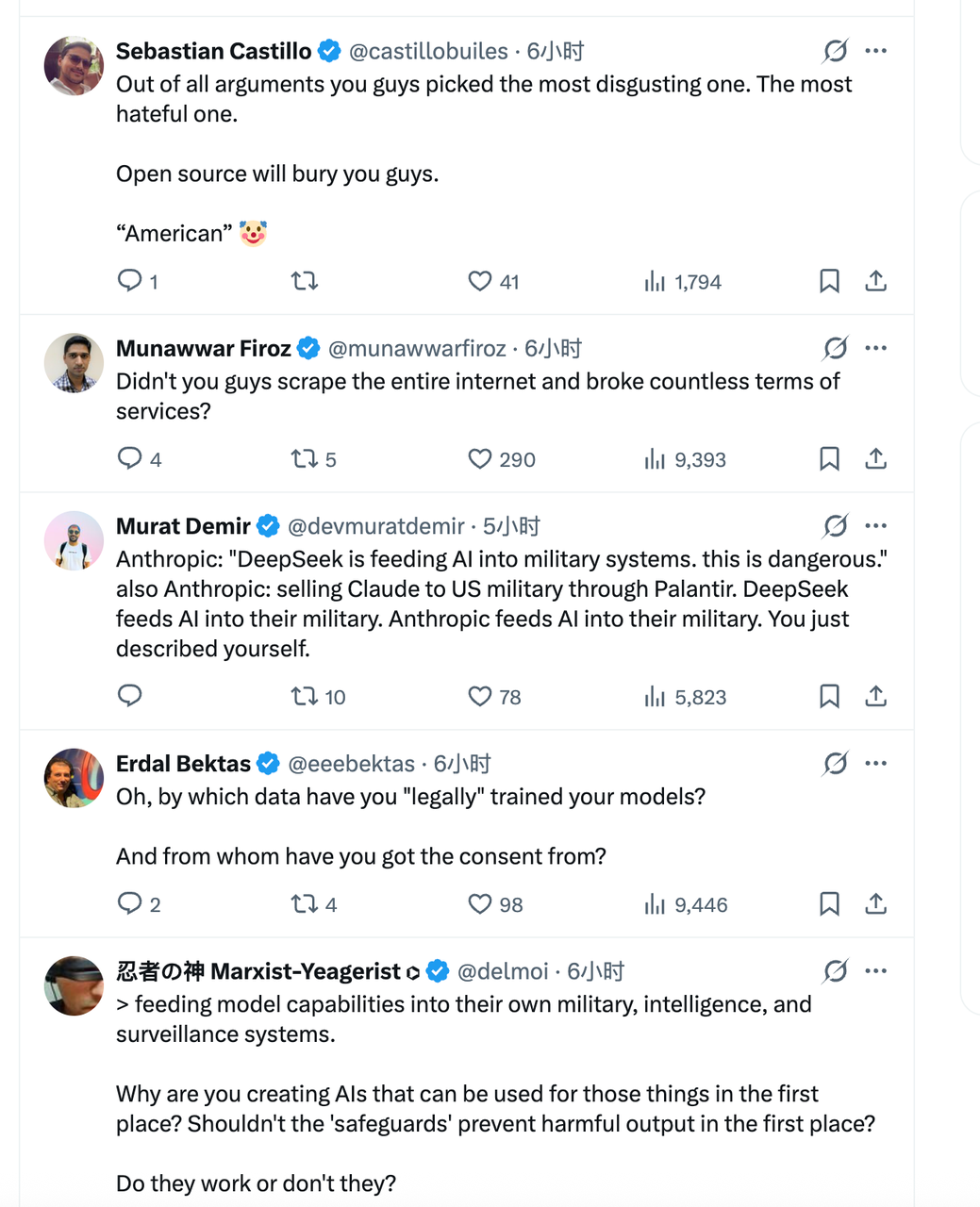Like Erdal Bektas's tweet
980x1207 pixels.
click(x=480, y=904)
